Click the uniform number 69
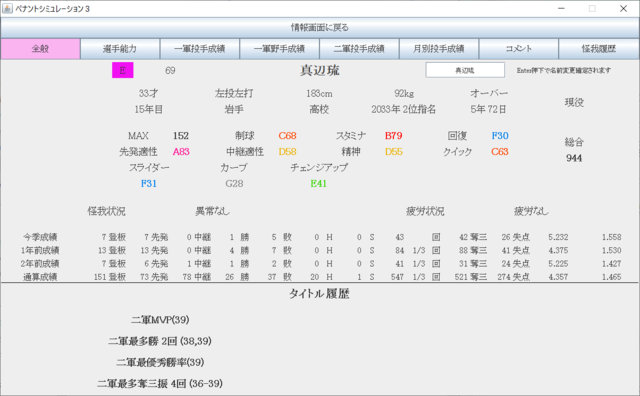The width and height of the screenshot is (640, 396). tap(170, 71)
